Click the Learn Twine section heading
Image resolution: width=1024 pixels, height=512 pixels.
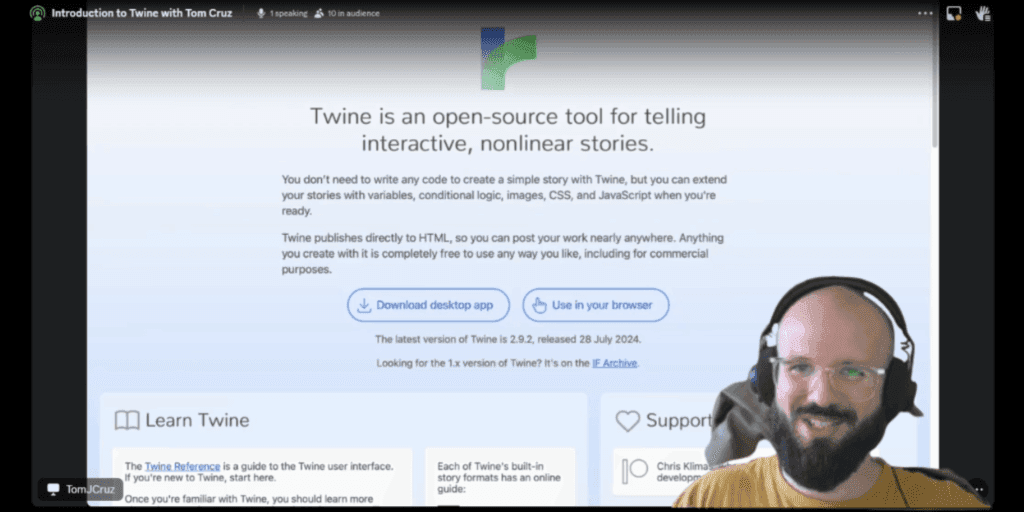coord(197,420)
